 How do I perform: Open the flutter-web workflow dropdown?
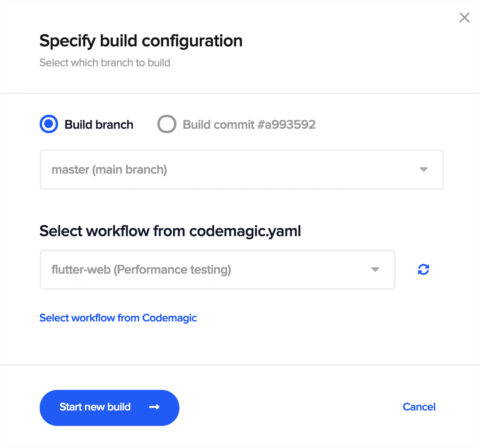tap(217, 269)
